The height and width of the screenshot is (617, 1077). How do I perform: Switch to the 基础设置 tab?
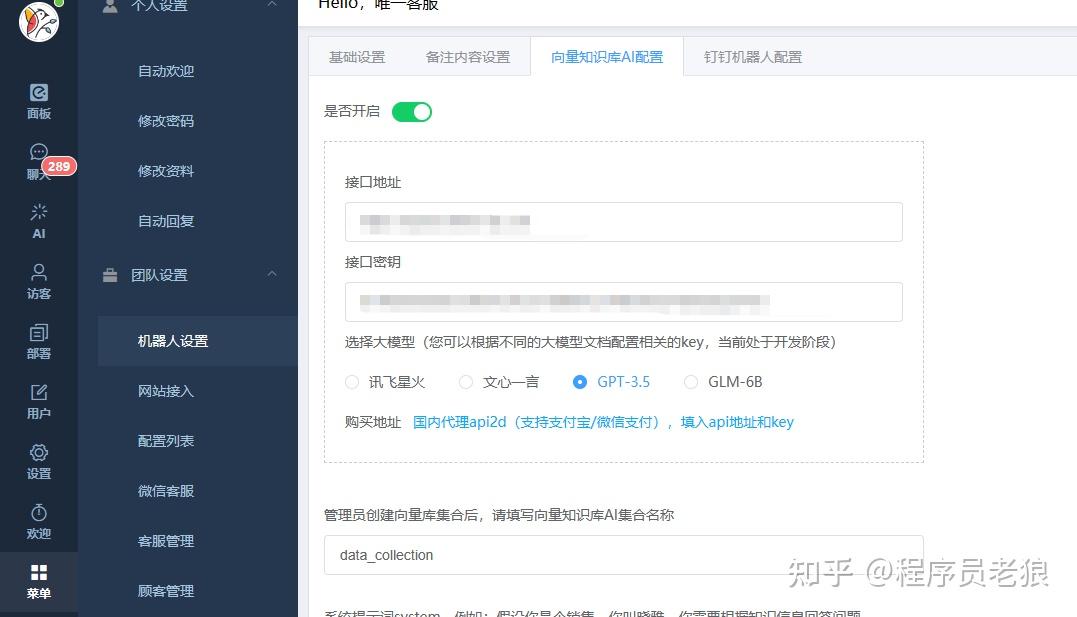pos(356,57)
